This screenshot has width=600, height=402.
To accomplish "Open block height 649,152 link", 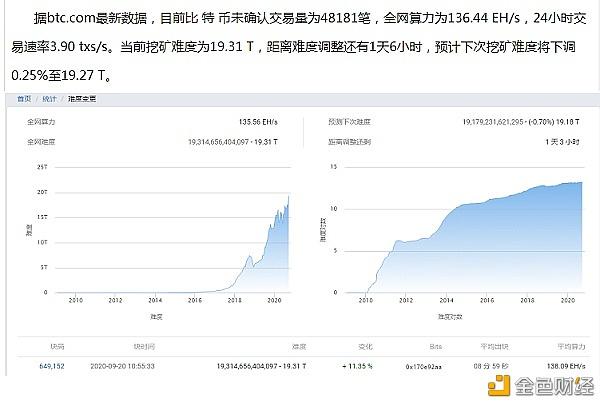I will point(52,366).
